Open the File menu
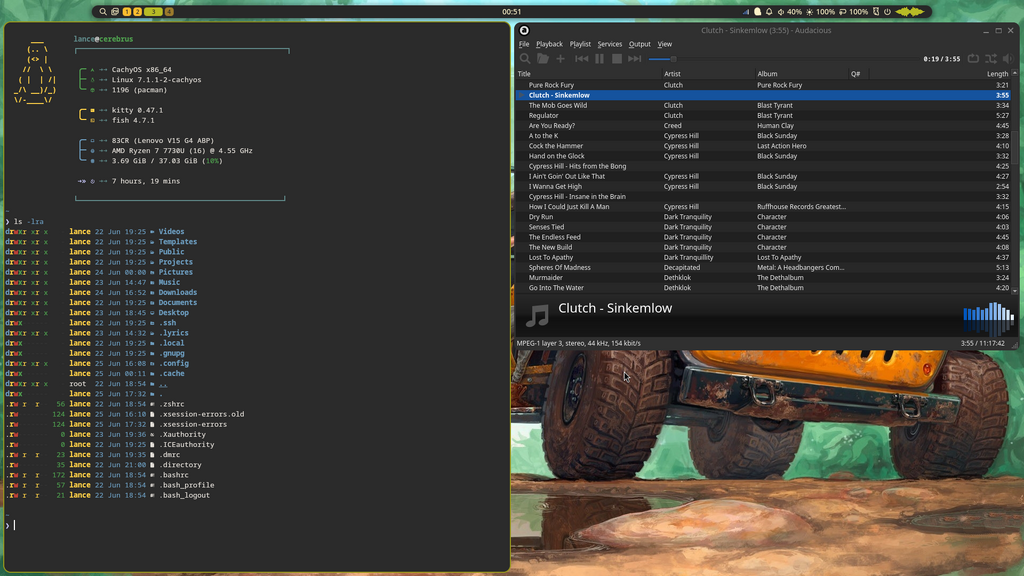Image resolution: width=1024 pixels, height=576 pixels. pyautogui.click(x=524, y=44)
